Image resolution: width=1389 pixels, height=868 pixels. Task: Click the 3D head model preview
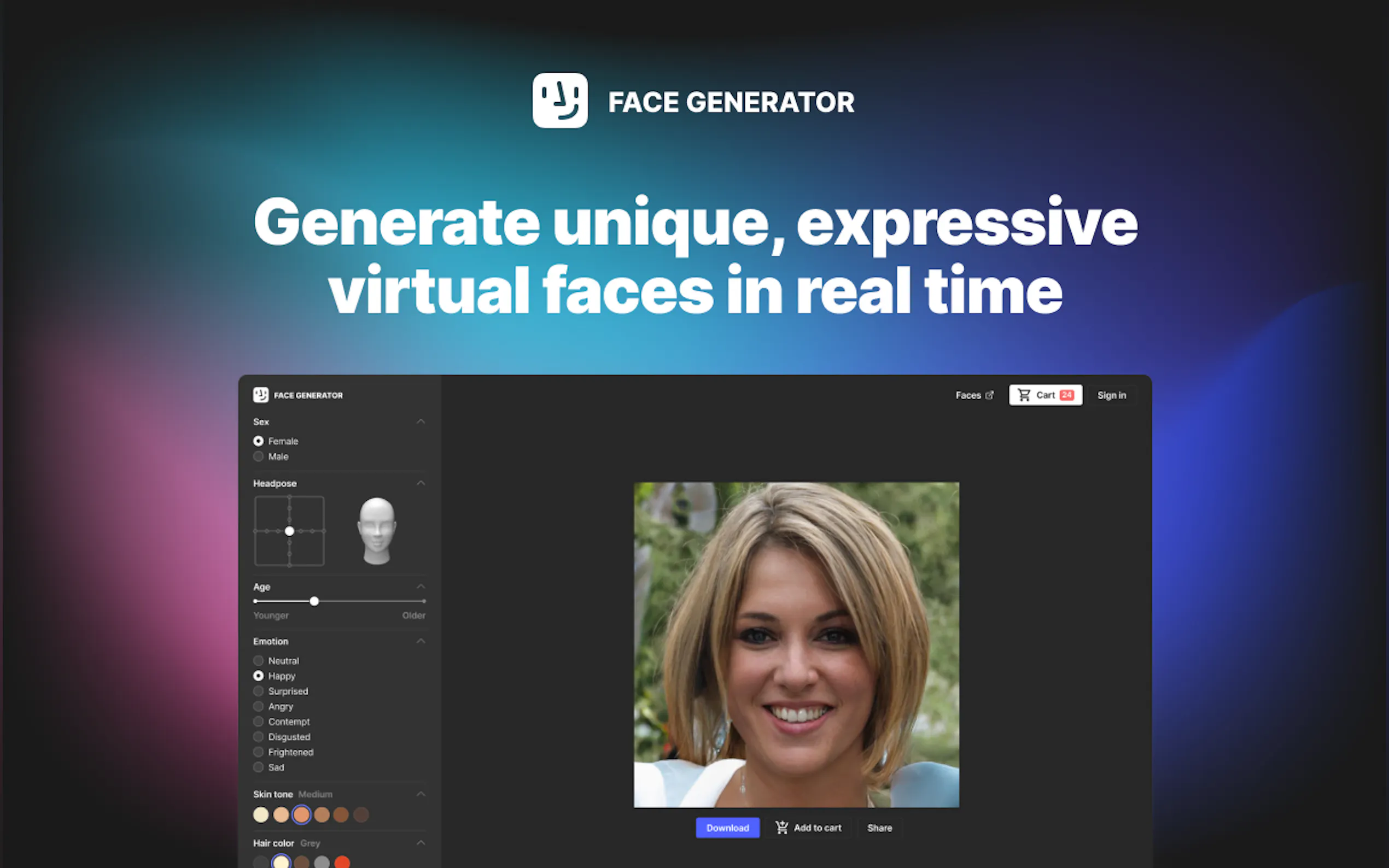(377, 531)
